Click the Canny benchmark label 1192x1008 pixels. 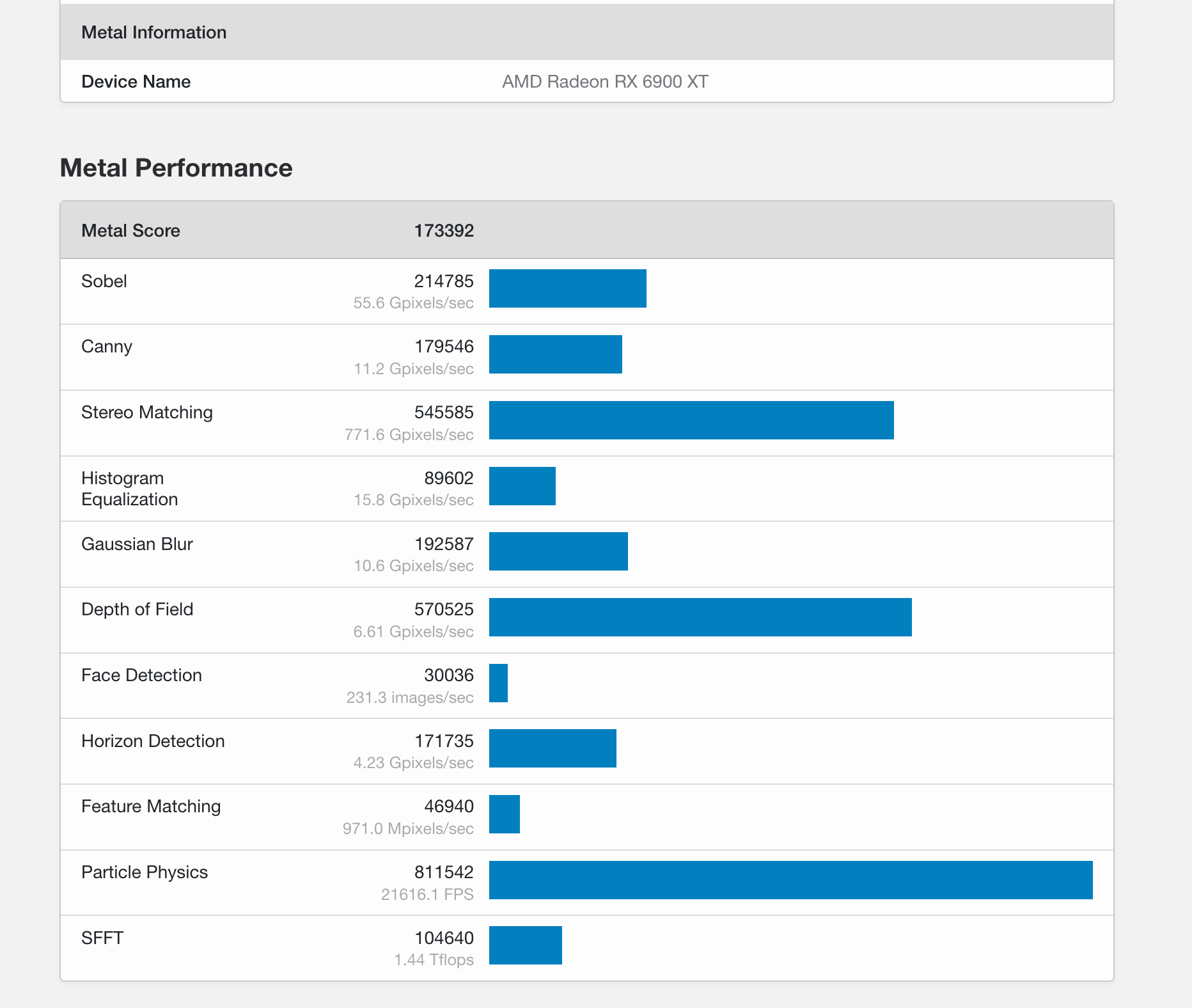click(x=107, y=347)
